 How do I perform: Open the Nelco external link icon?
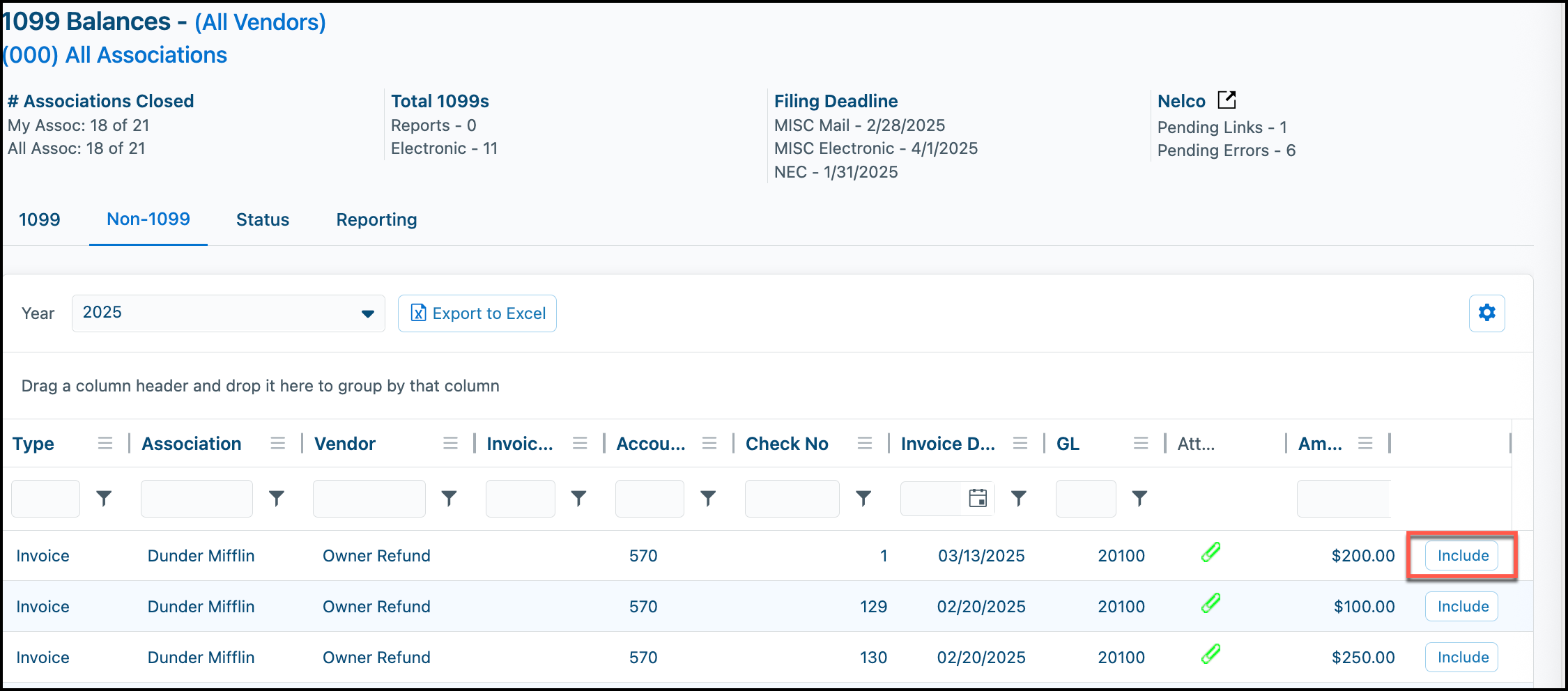coord(1227,100)
